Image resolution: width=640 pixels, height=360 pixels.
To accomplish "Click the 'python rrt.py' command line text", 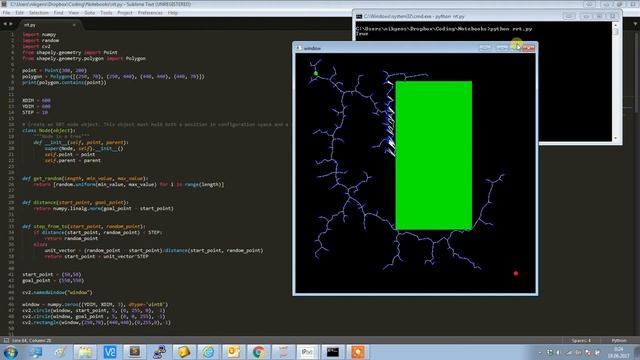I will tap(511, 29).
